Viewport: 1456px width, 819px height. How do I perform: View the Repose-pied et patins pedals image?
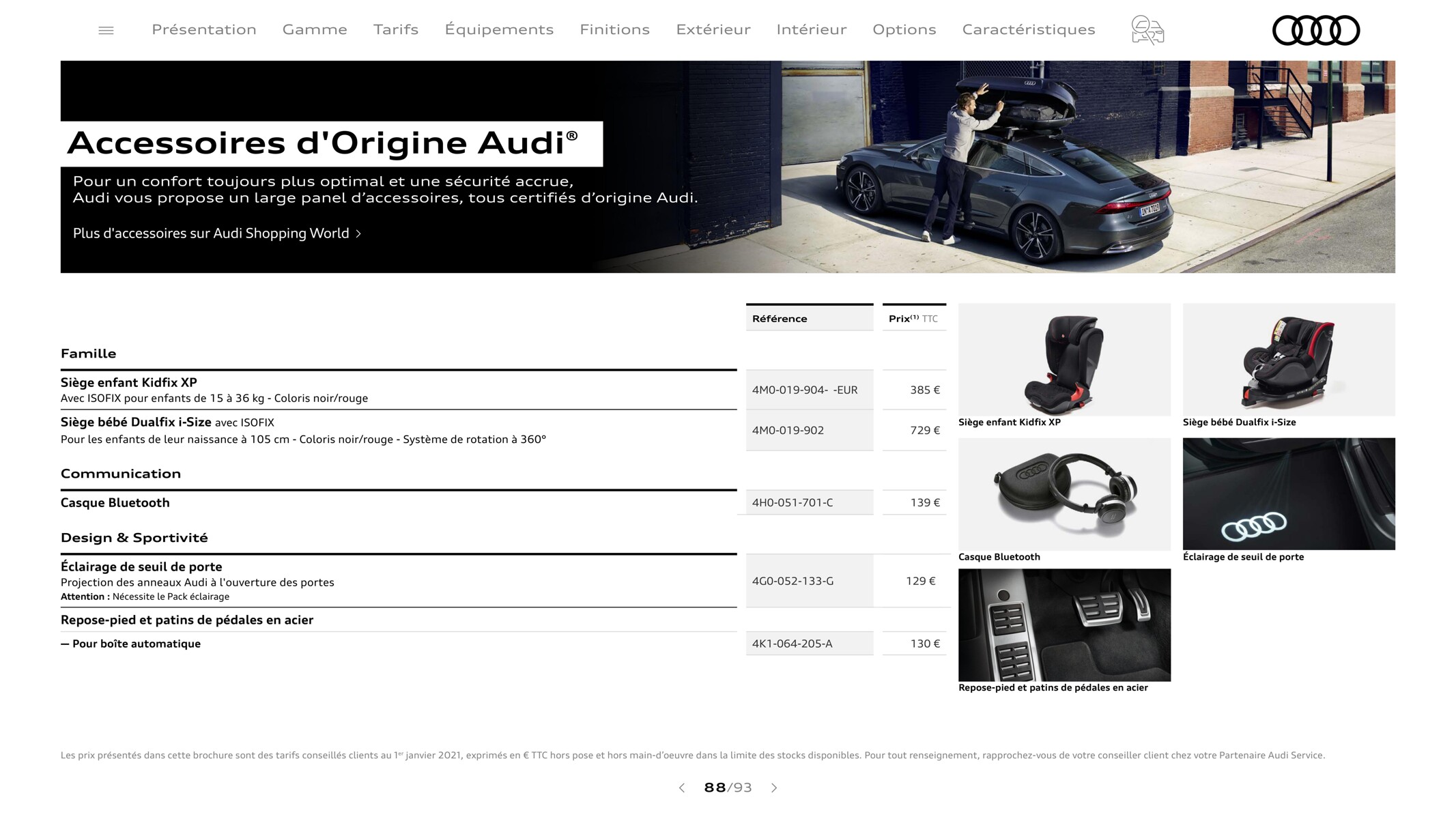(1064, 625)
